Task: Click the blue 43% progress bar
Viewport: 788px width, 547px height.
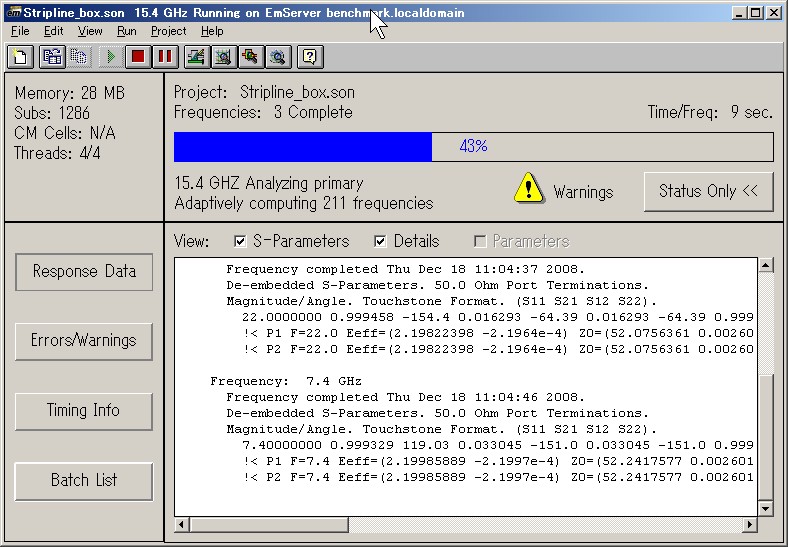Action: click(x=473, y=147)
